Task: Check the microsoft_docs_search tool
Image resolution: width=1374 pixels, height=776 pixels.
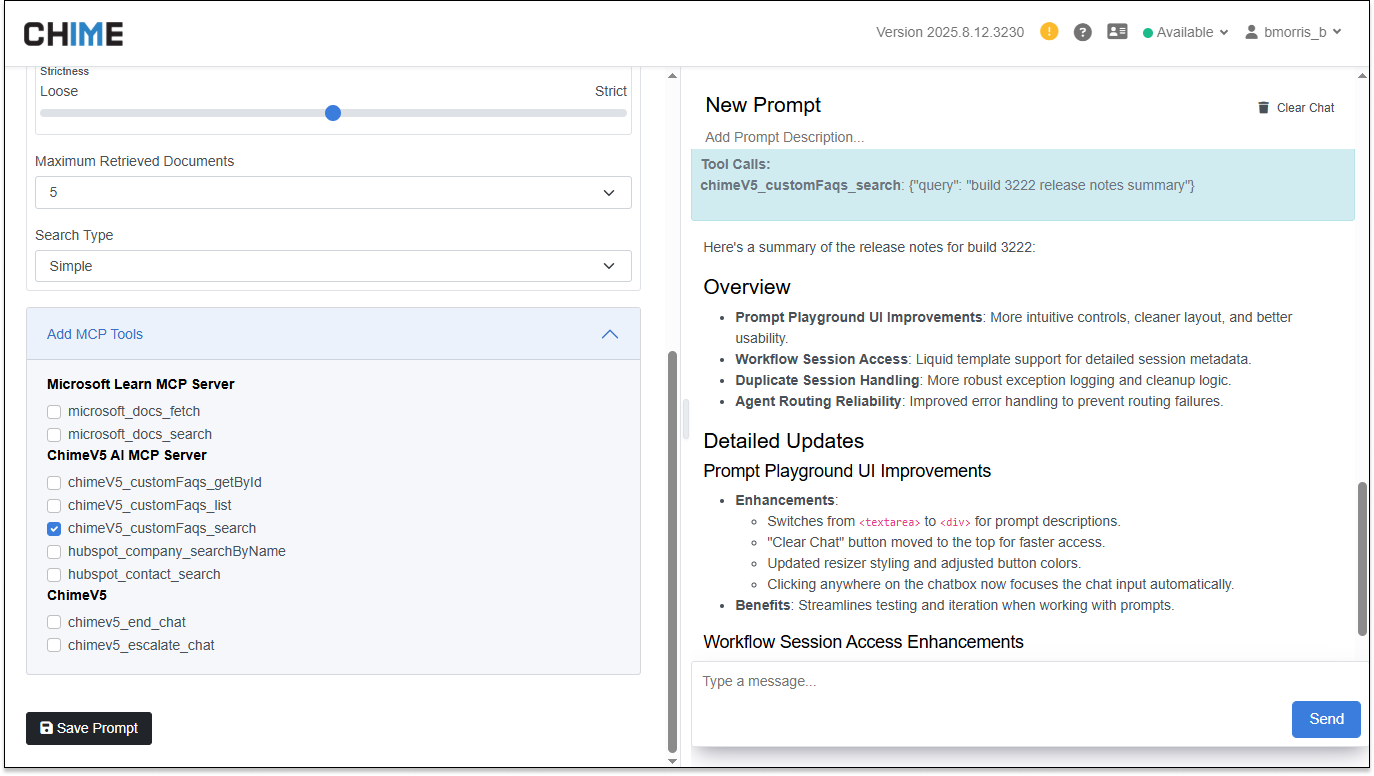Action: [x=54, y=434]
